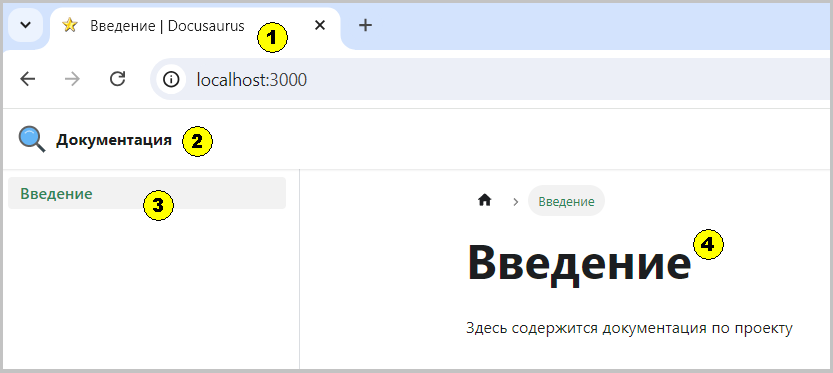Open a new browser tab
833x373 pixels.
pyautogui.click(x=365, y=25)
